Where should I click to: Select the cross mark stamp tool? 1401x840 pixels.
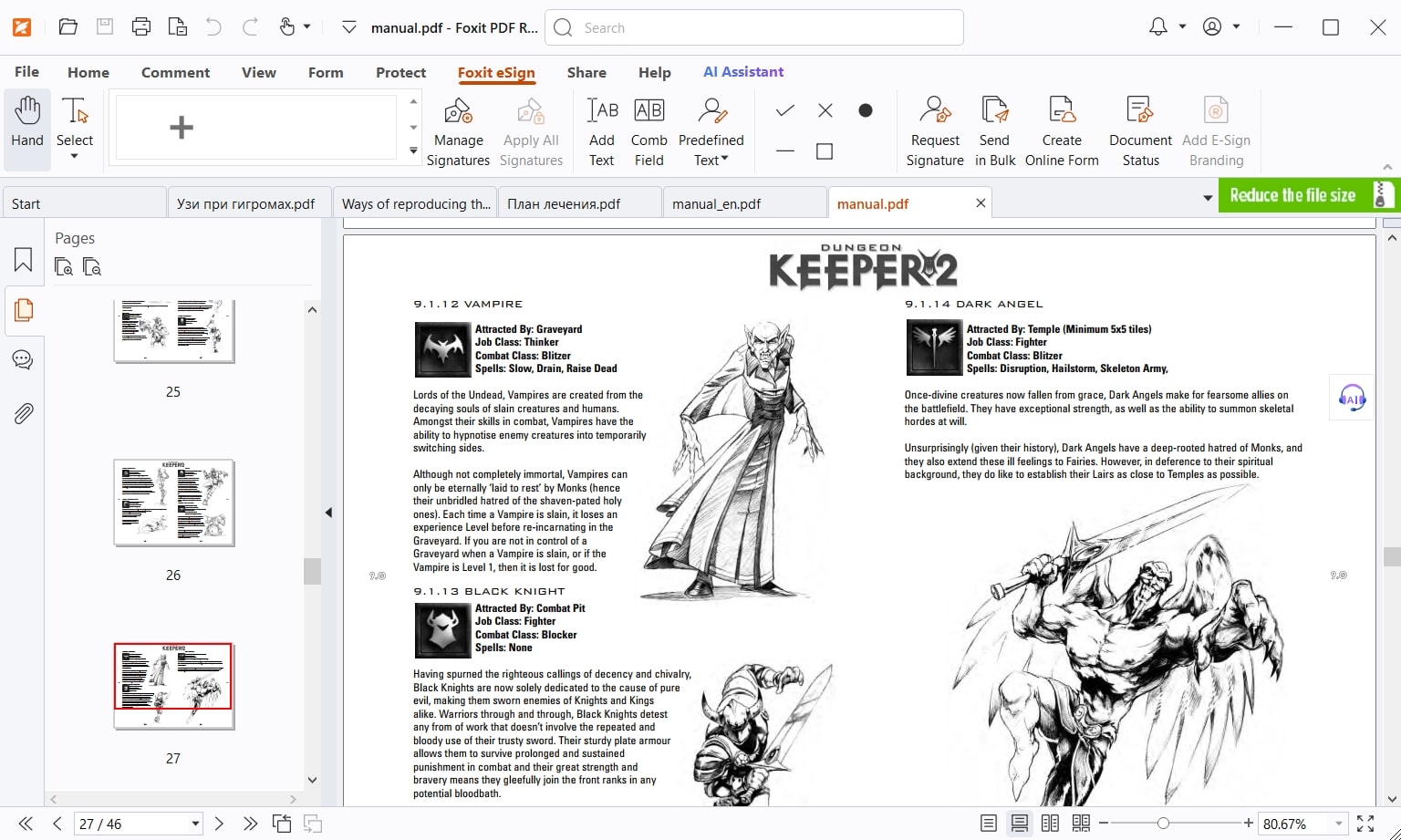(825, 110)
